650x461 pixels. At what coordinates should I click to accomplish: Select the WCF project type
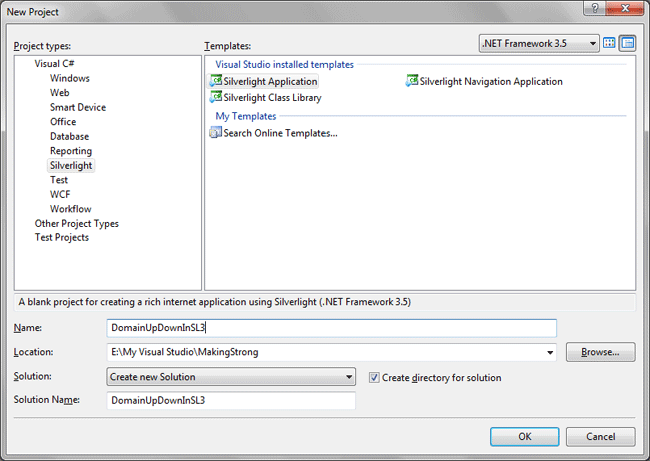tap(60, 194)
